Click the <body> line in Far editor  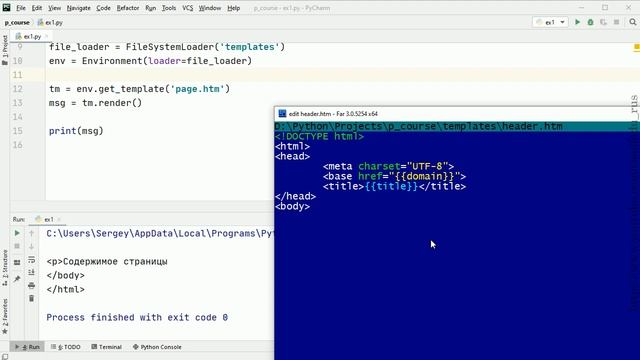point(292,207)
